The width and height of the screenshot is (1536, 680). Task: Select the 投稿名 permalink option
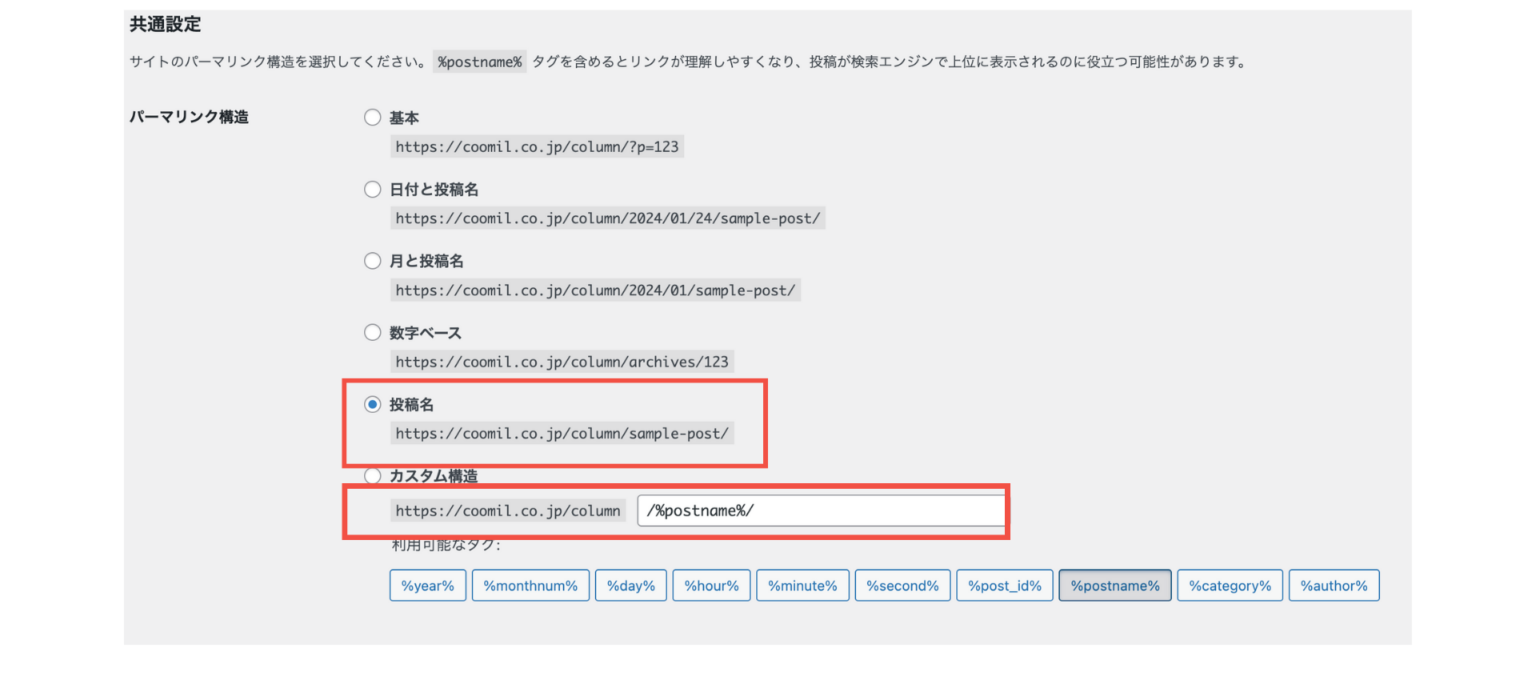[x=372, y=404]
